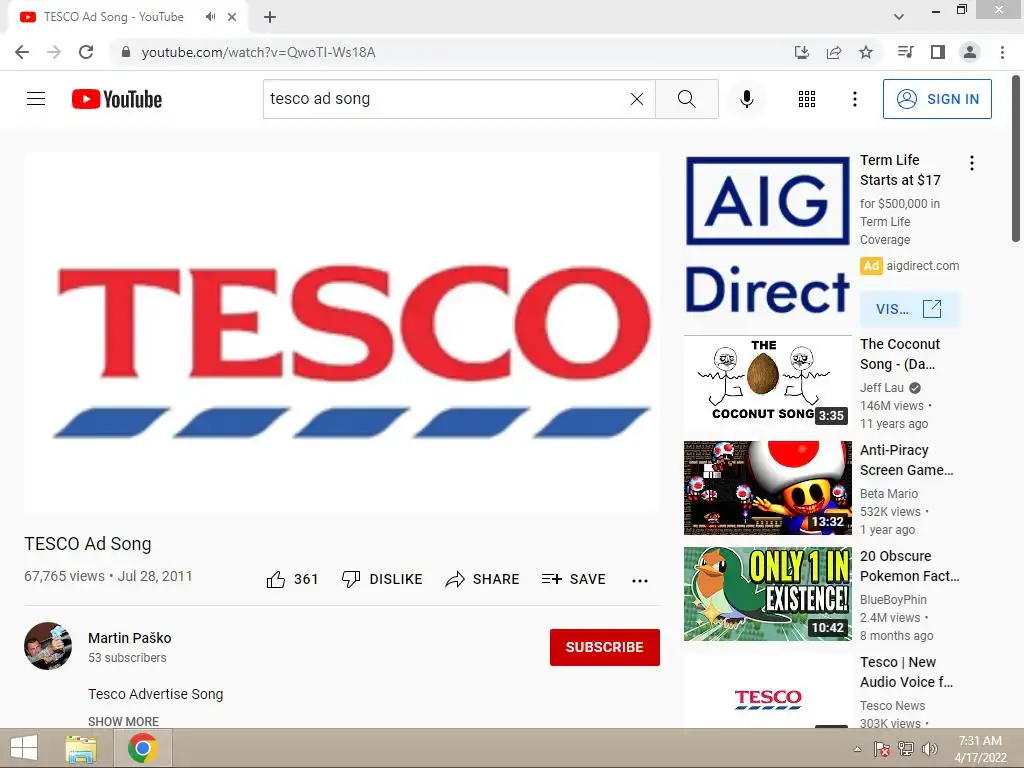
Task: Open media controls in Chrome toolbar
Action: click(x=905, y=52)
